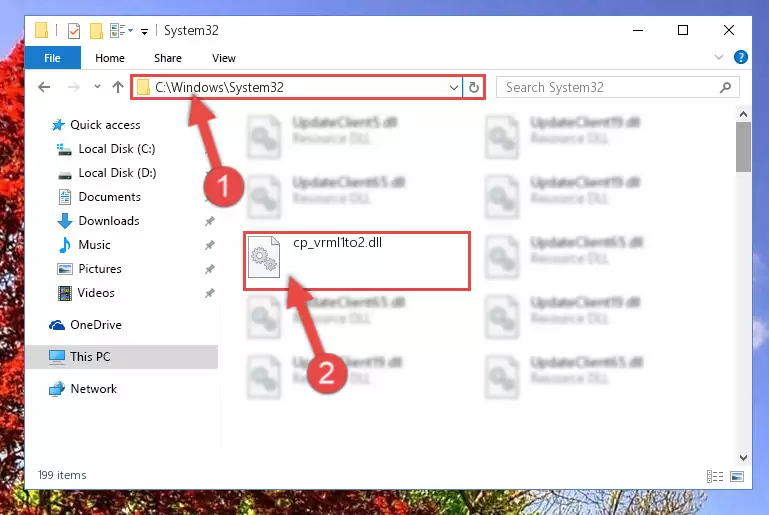
Task: Open the Downloads folder in the sidebar
Action: click(x=109, y=221)
